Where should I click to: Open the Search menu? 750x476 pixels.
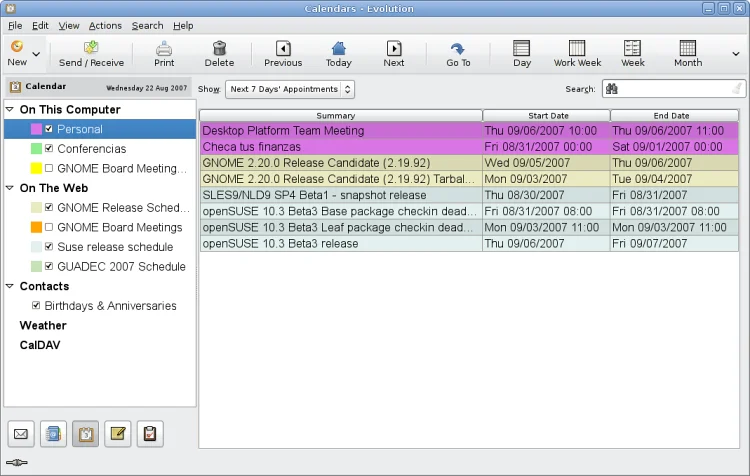[147, 25]
